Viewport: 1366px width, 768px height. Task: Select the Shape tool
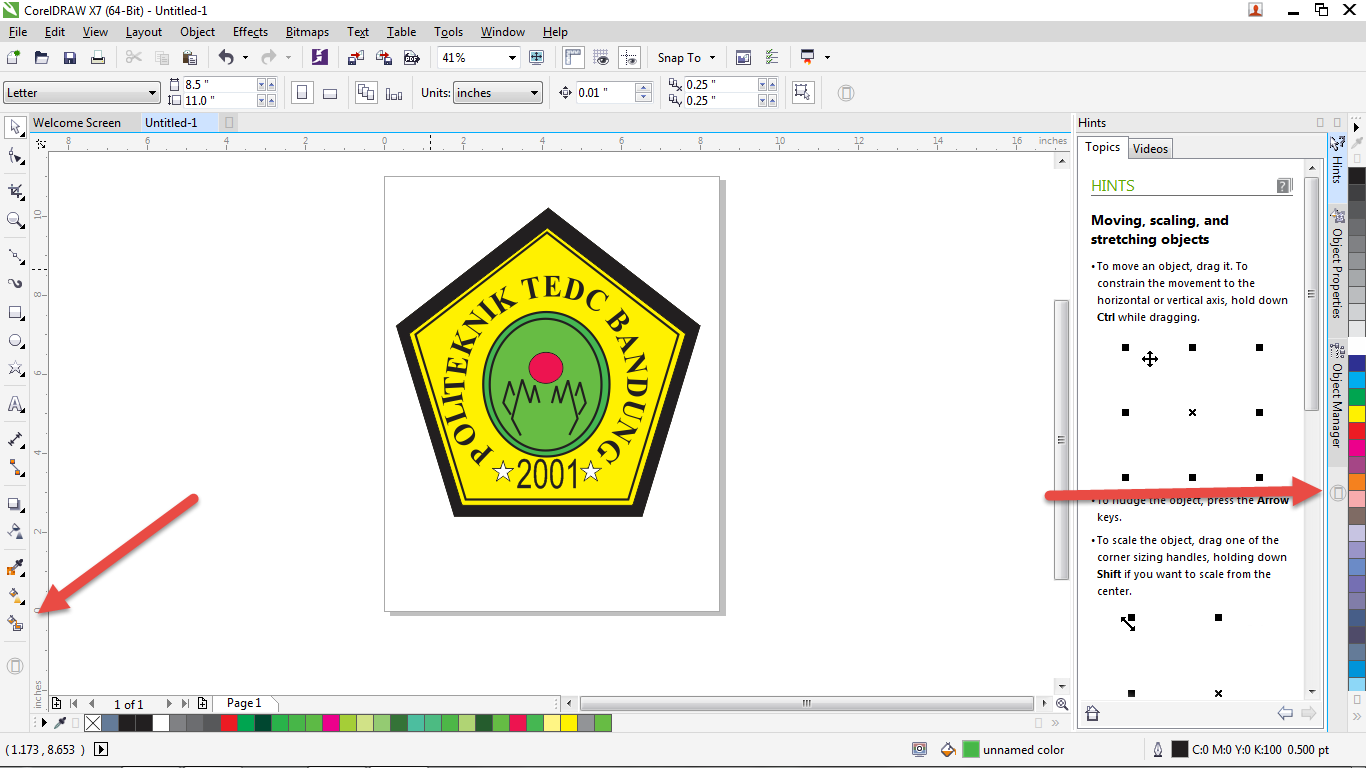click(15, 157)
